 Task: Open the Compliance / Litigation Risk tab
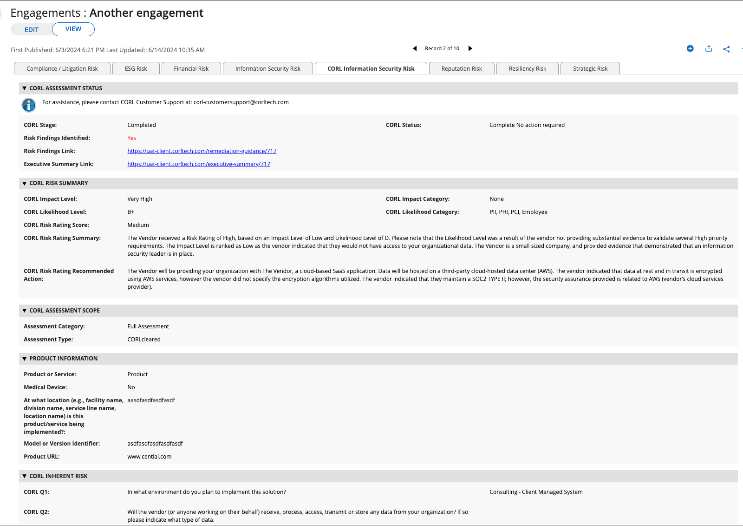(63, 69)
